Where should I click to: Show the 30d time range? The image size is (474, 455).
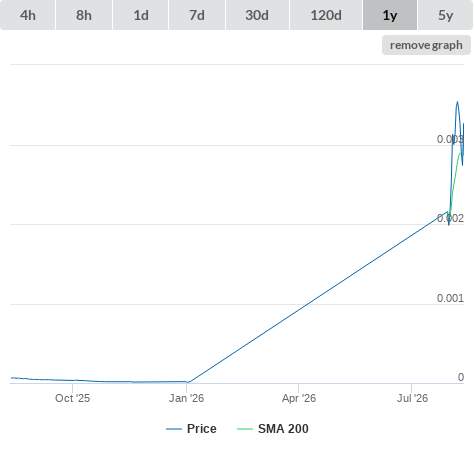coord(257,15)
